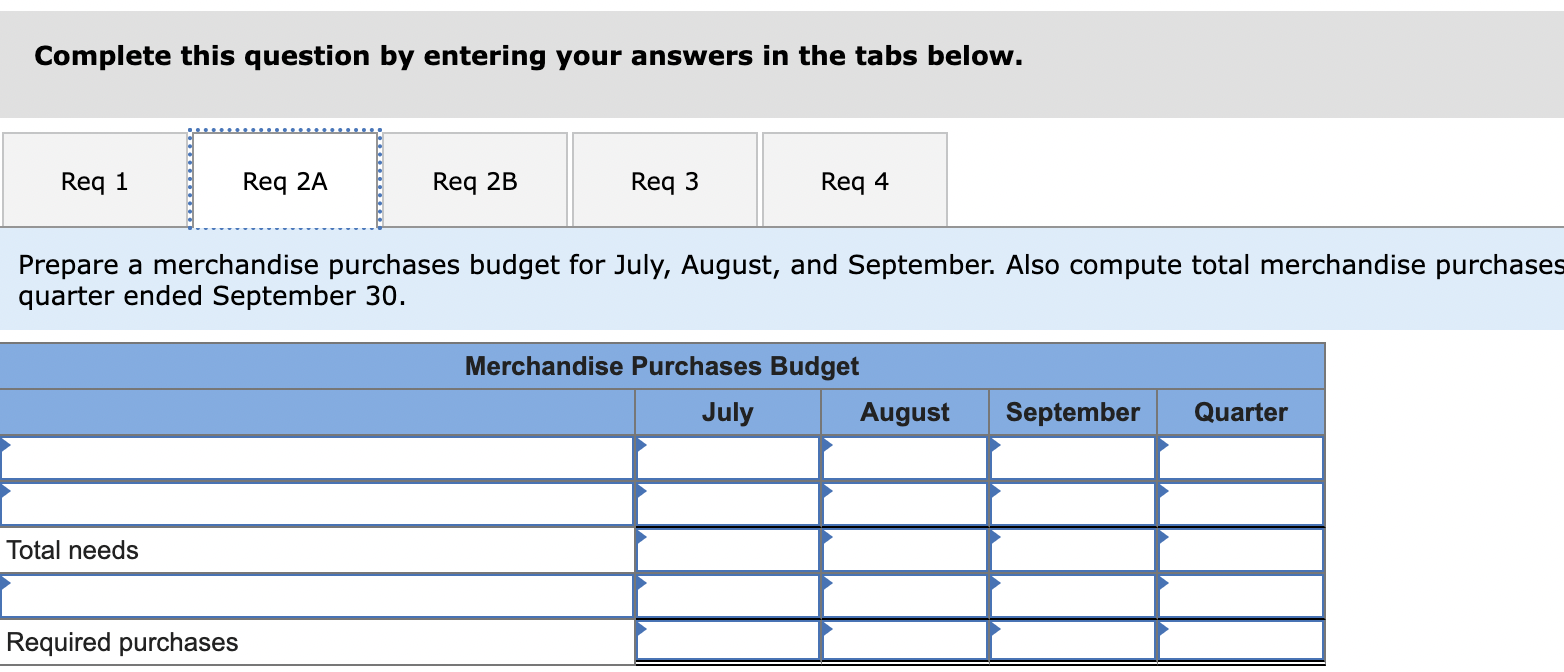This screenshot has width=1564, height=672.
Task: Select the Req 2A tab
Action: [285, 181]
